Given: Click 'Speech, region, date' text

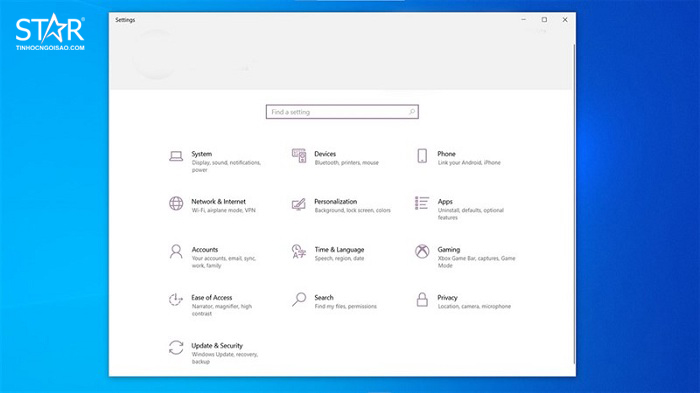Looking at the screenshot, I should (x=339, y=259).
